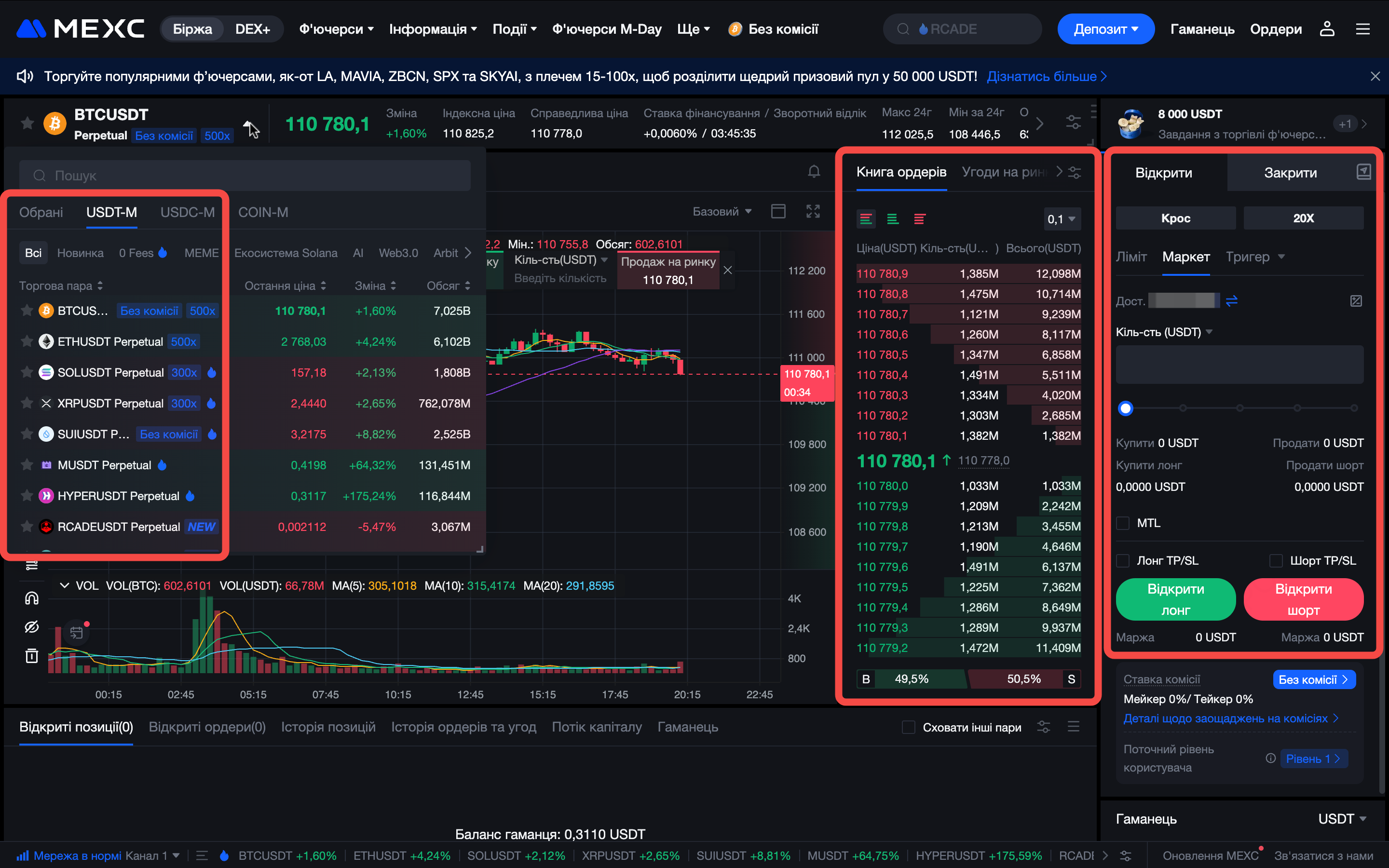Adjust 20X leverage button
The width and height of the screenshot is (1389, 868).
click(x=1304, y=218)
